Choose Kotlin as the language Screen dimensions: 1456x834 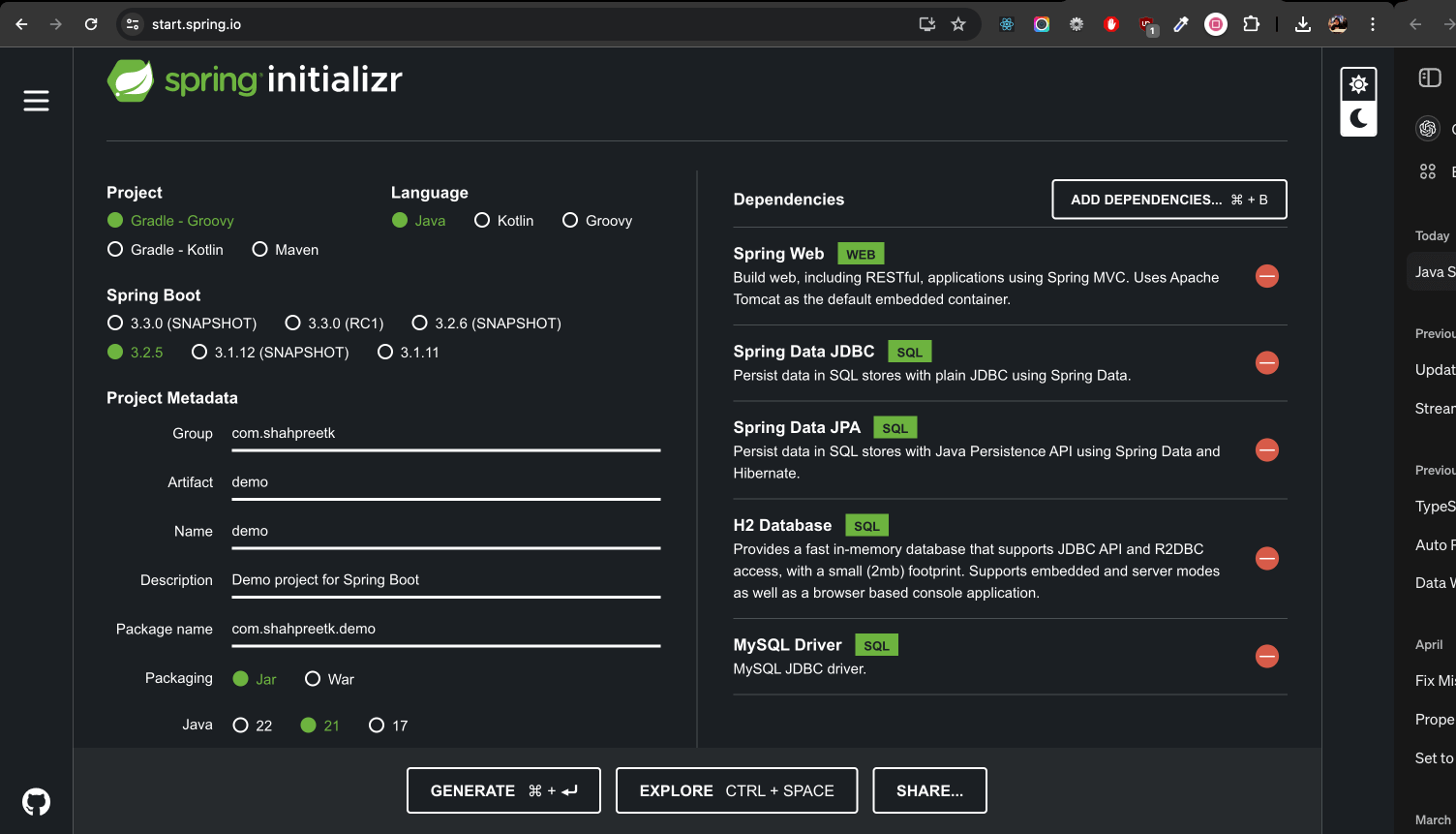504,221
